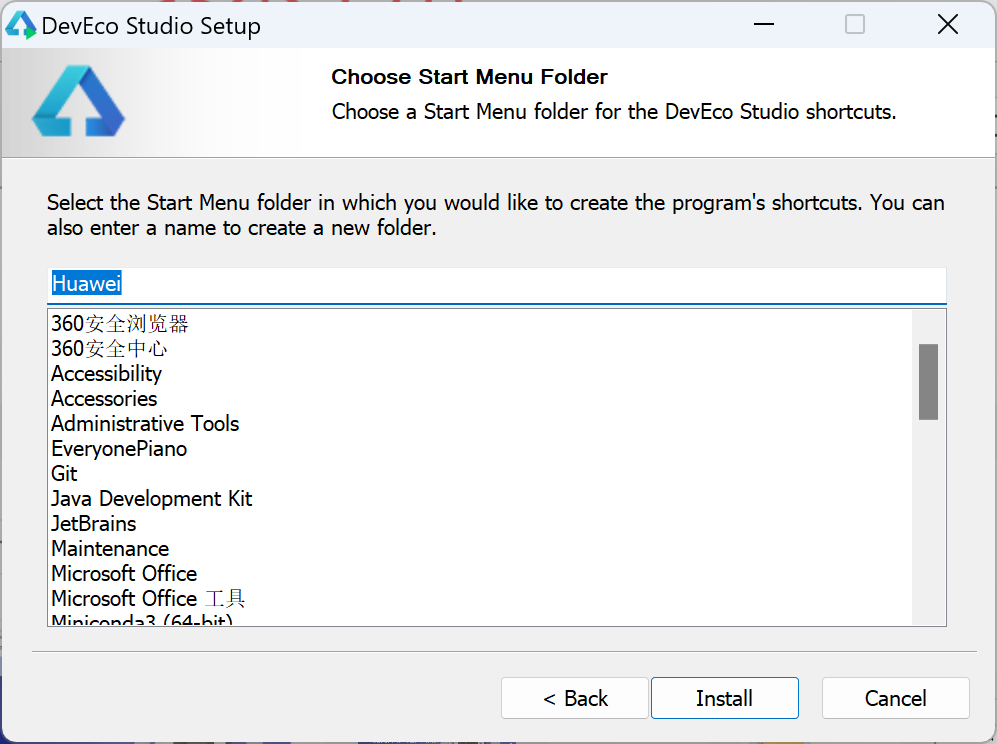Pick the Java Development Kit folder
This screenshot has width=997, height=744.
(152, 499)
